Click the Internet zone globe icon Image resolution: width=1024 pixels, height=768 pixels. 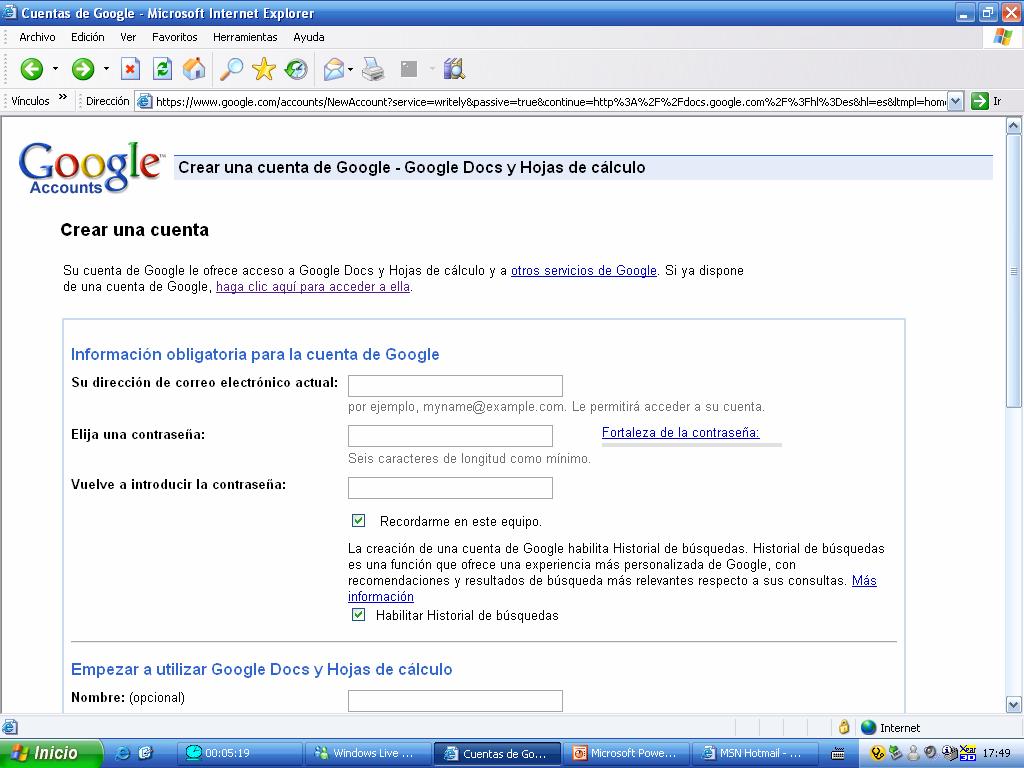pyautogui.click(x=868, y=728)
